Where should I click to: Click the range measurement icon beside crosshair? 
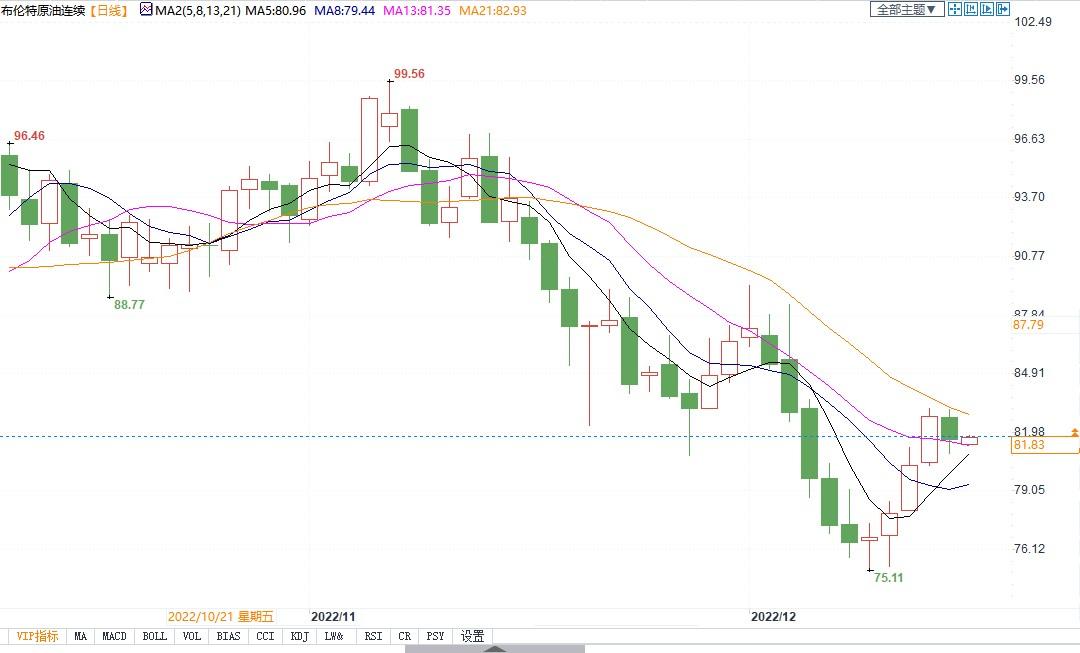[971, 10]
